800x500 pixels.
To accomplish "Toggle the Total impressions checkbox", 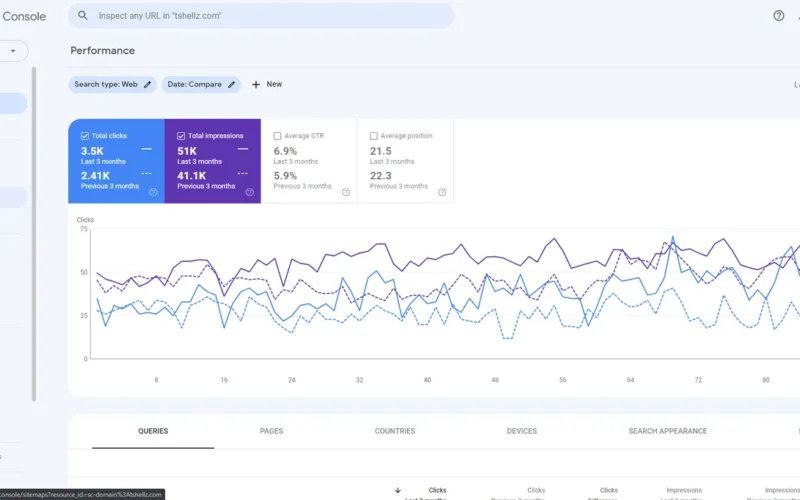I will coord(181,136).
